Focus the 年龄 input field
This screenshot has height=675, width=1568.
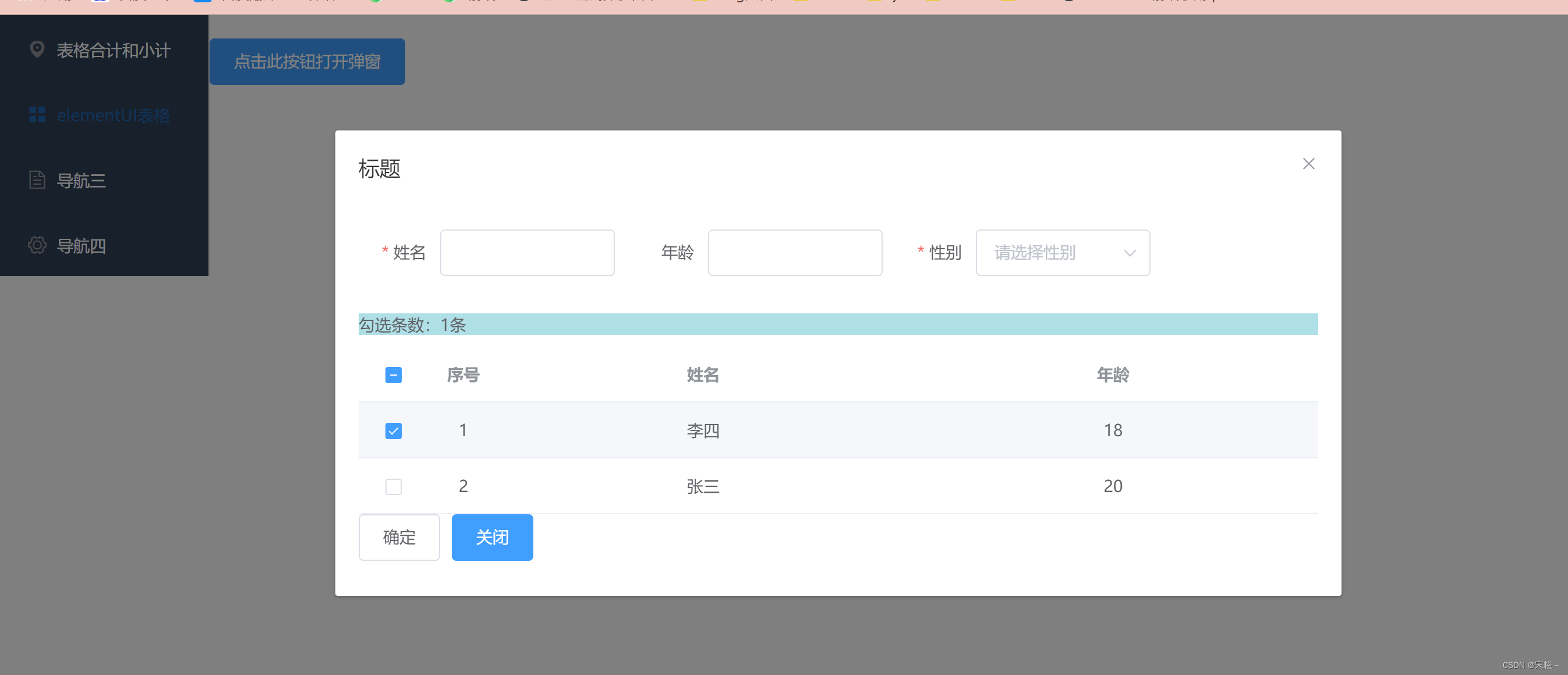point(794,253)
